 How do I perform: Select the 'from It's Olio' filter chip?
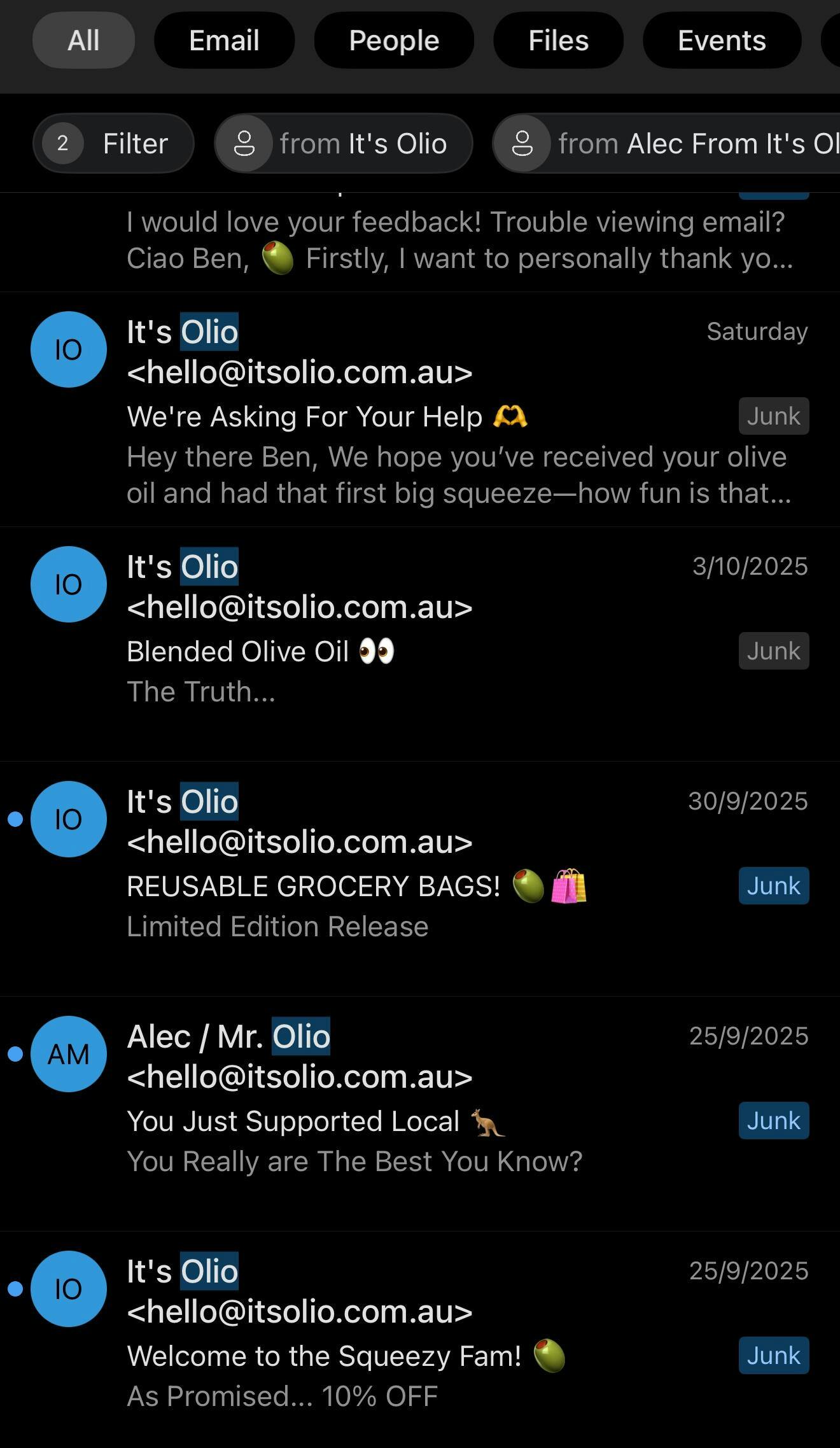363,143
